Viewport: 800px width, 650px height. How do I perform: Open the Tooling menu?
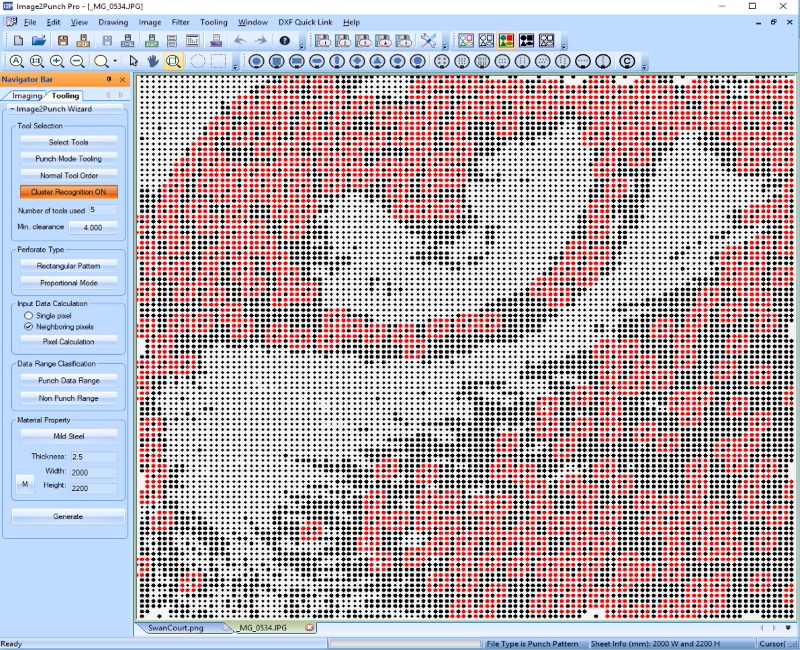point(213,22)
